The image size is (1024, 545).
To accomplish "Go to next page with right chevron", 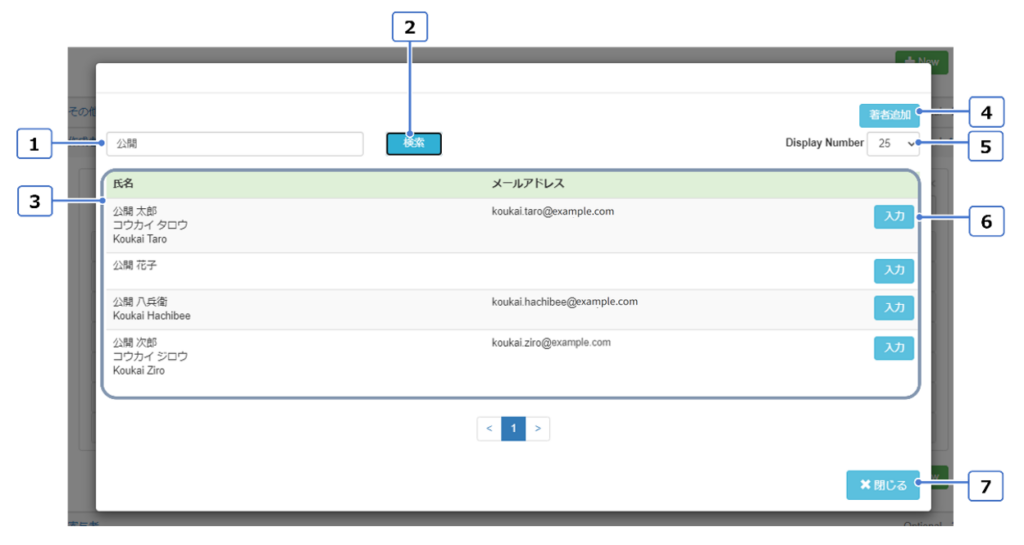I will click(538, 429).
